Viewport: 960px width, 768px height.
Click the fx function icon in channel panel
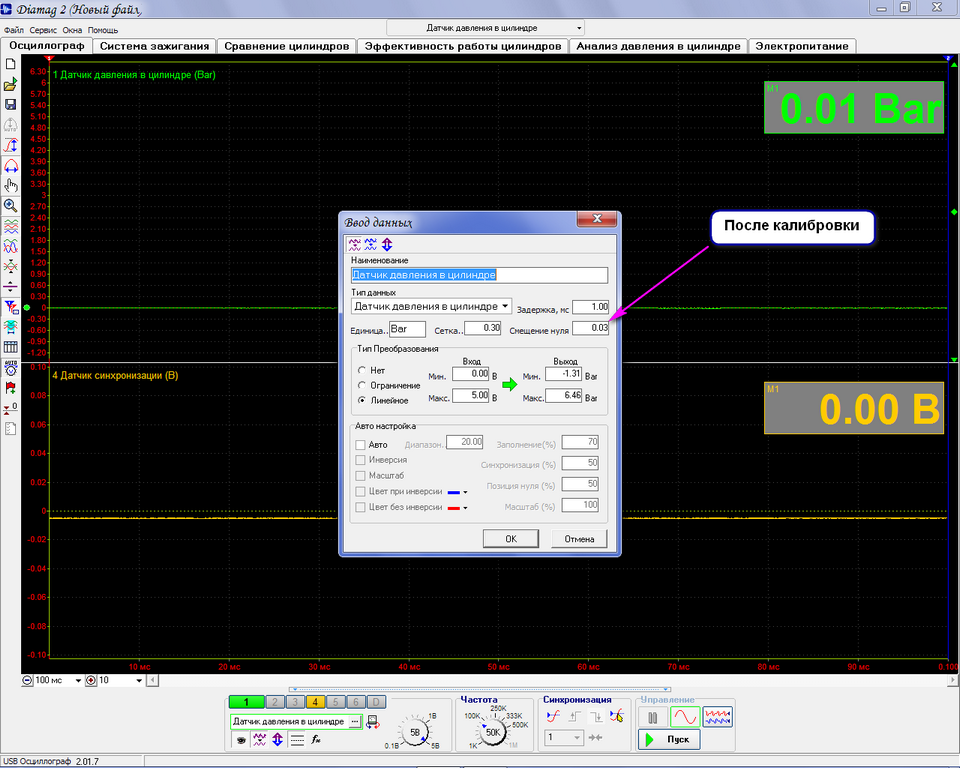pyautogui.click(x=316, y=740)
